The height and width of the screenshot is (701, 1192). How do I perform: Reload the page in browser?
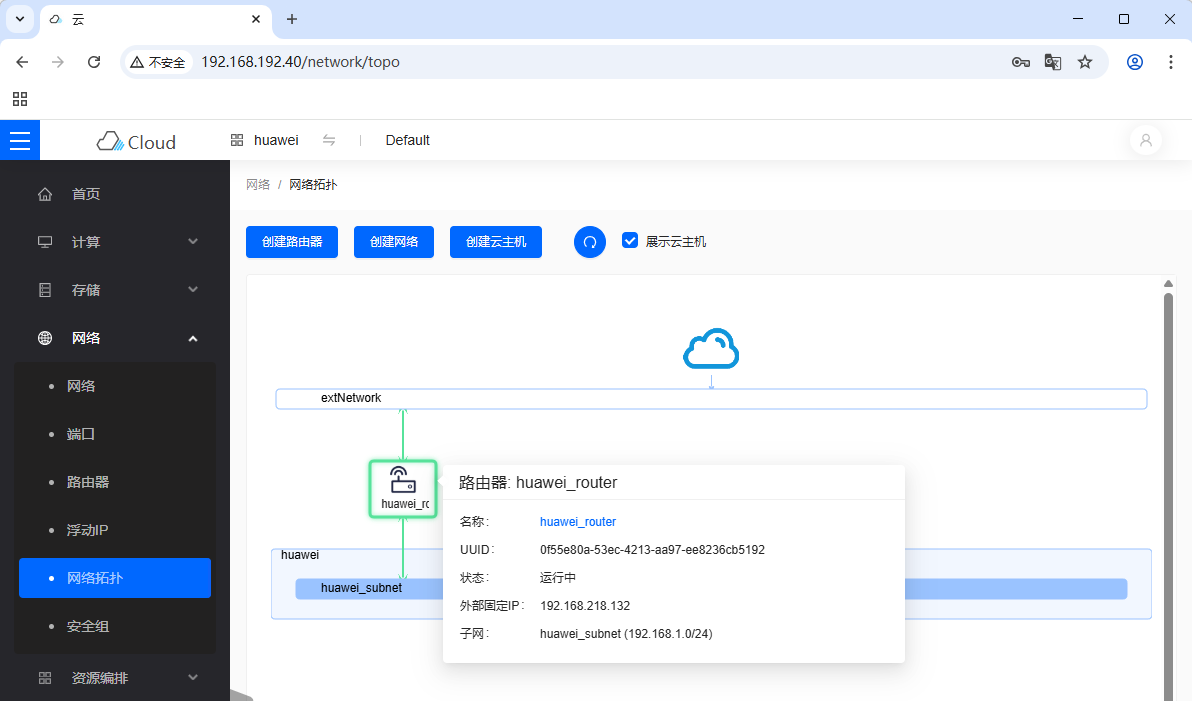tap(94, 62)
